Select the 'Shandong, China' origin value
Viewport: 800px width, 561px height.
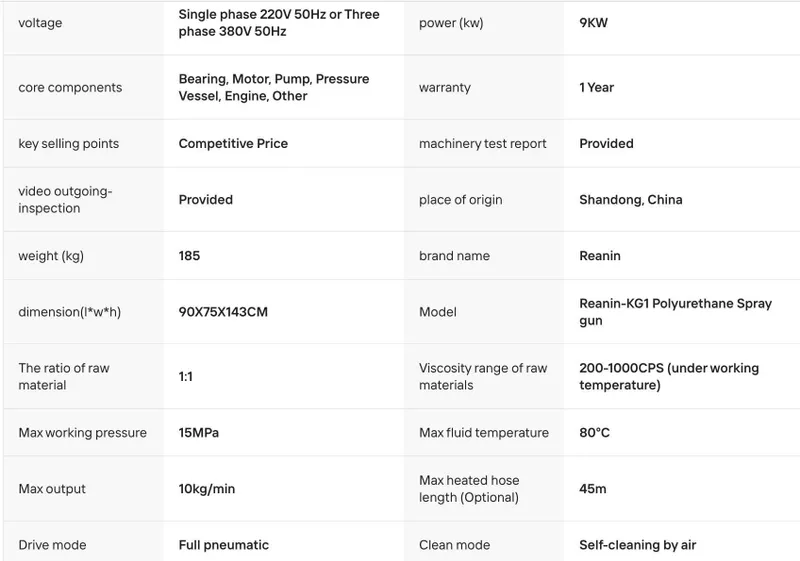[x=631, y=199]
